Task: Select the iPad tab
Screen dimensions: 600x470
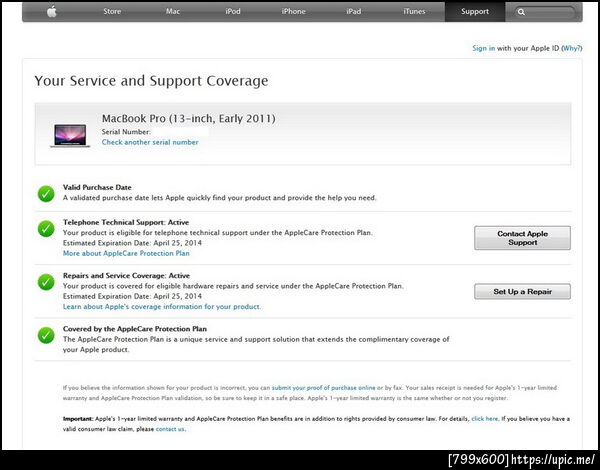Action: tap(354, 11)
